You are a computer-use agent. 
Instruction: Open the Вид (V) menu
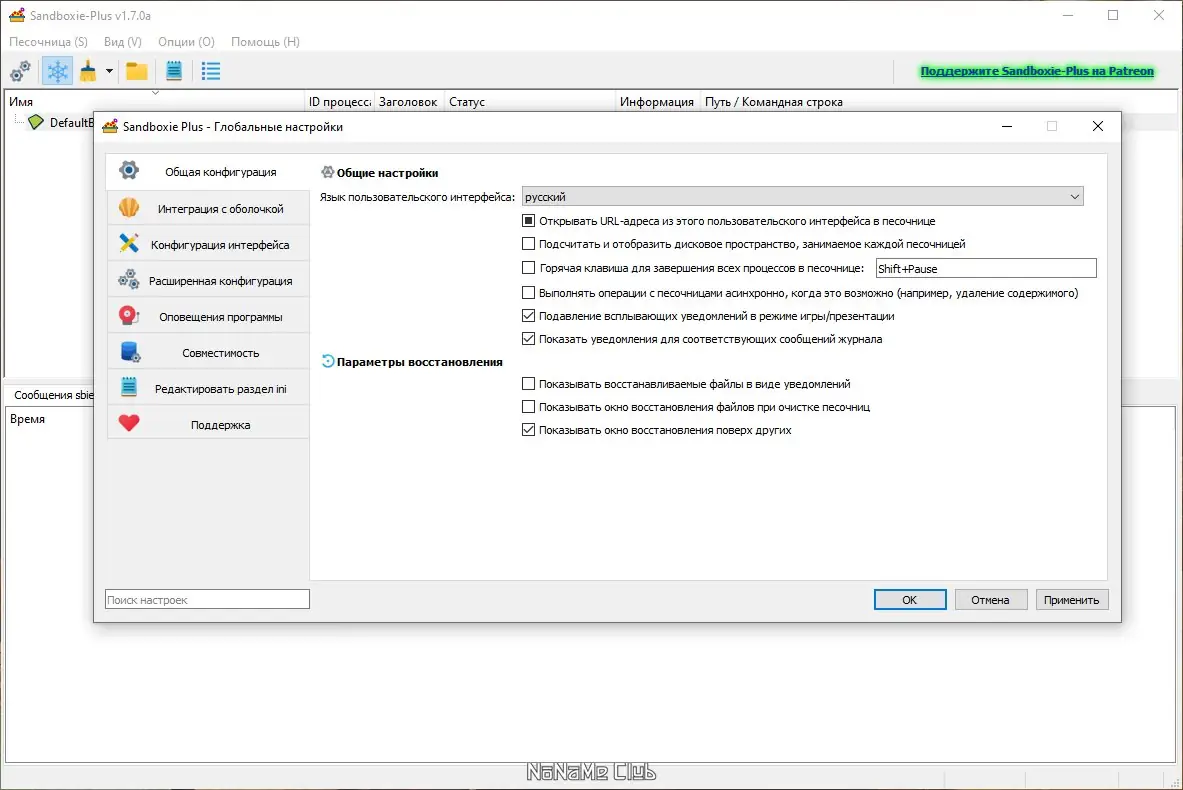[123, 41]
